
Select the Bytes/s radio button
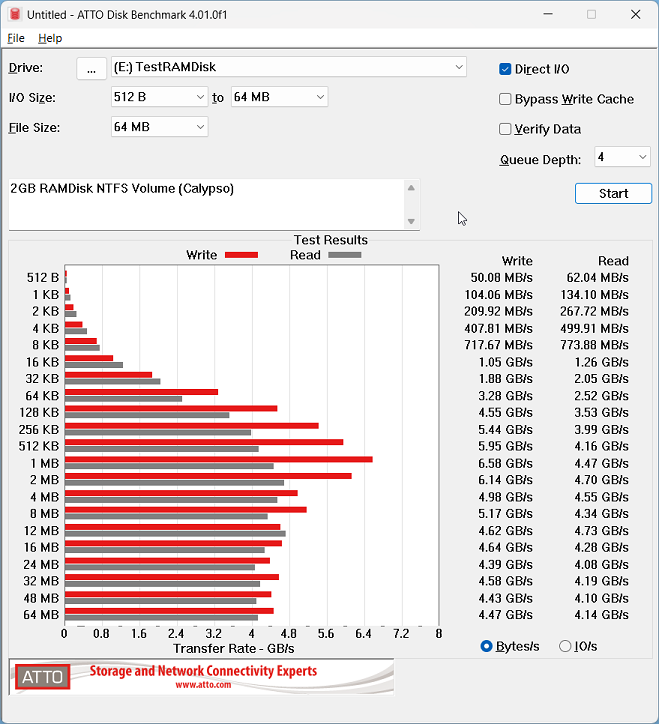tap(486, 646)
